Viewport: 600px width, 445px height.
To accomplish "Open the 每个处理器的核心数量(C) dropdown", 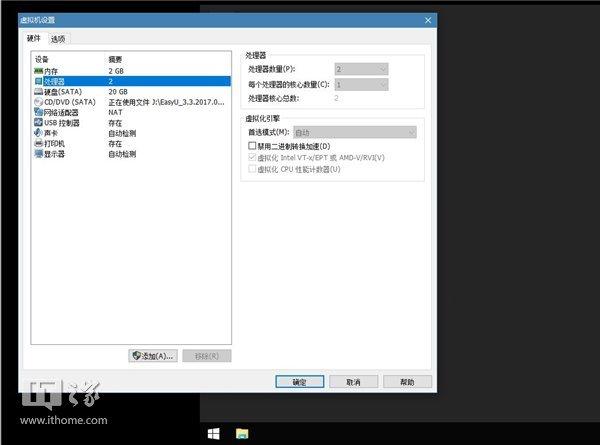I will point(361,85).
